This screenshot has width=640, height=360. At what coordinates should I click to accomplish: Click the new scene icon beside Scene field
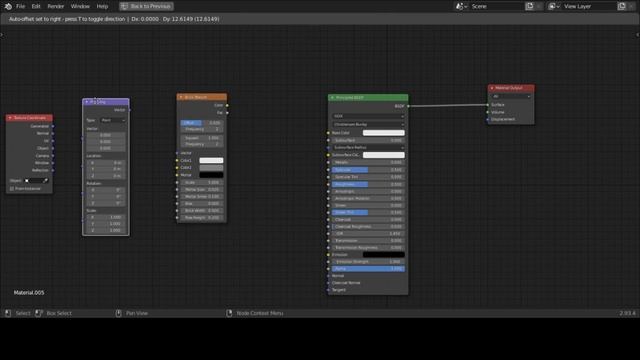530,6
